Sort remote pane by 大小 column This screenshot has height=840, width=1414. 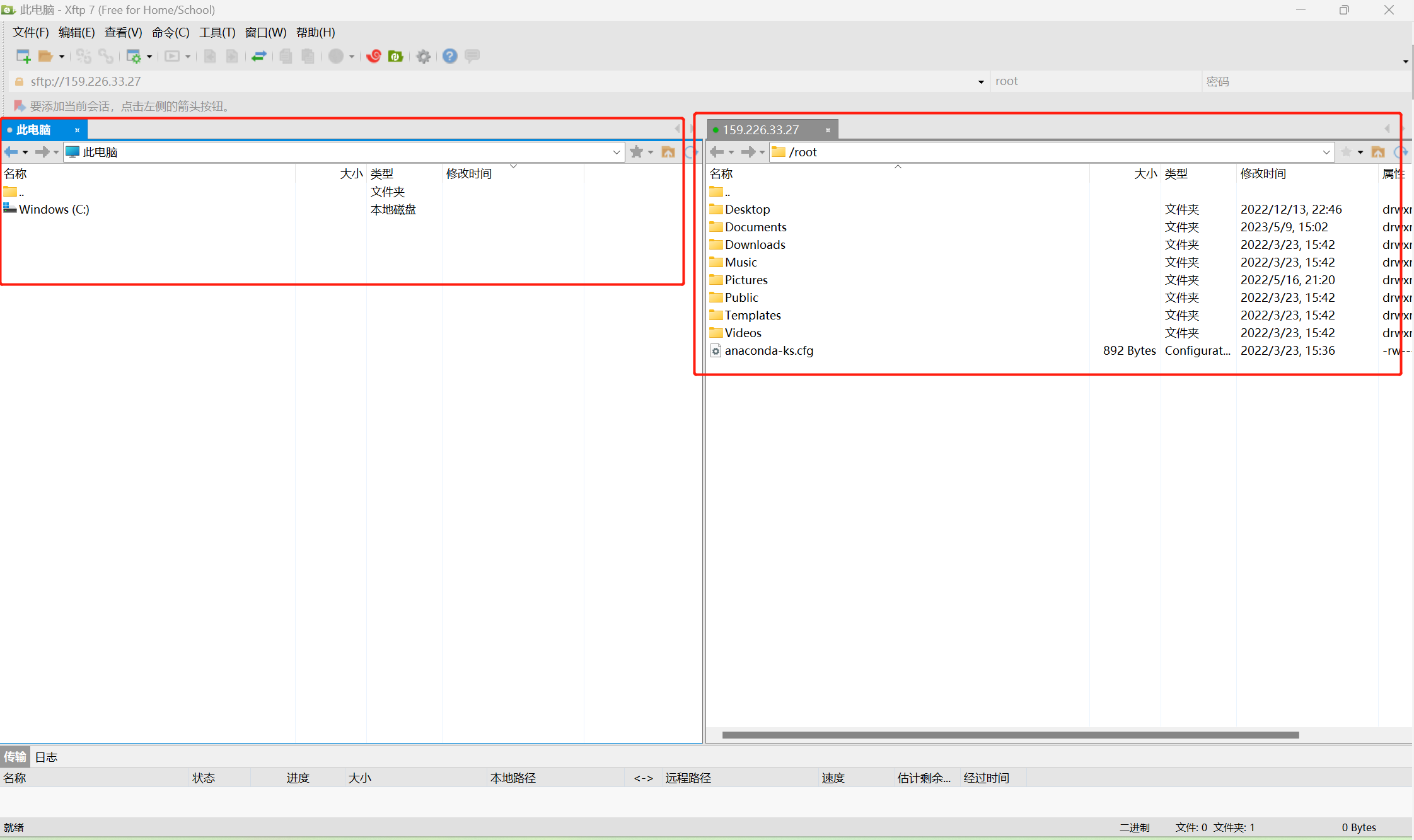1125,173
